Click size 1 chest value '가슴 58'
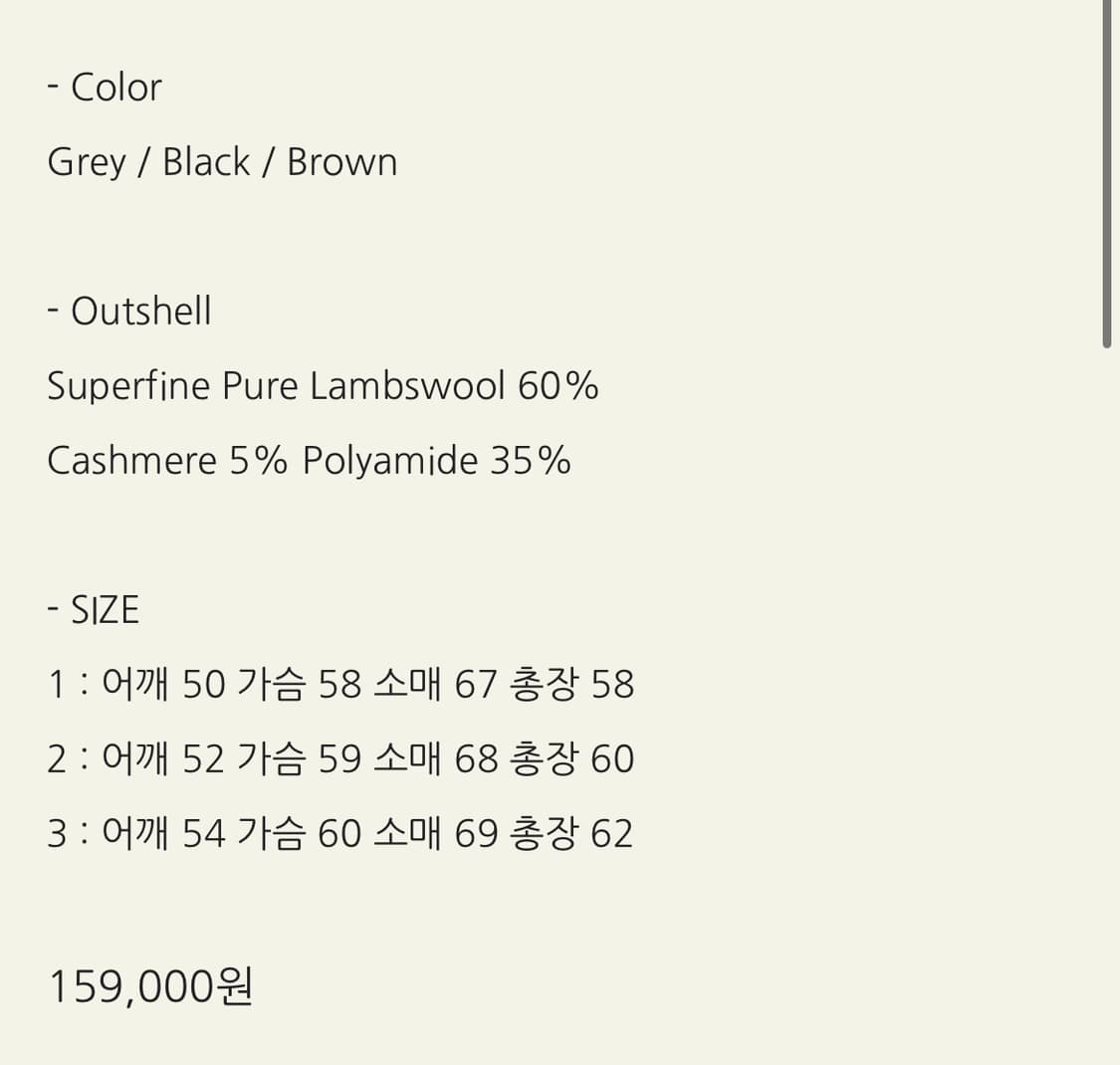This screenshot has height=1065, width=1120. click(x=299, y=684)
